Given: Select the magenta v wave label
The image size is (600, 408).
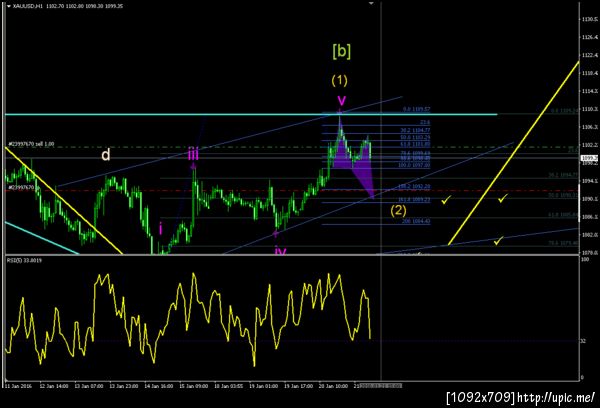Looking at the screenshot, I should 341,100.
